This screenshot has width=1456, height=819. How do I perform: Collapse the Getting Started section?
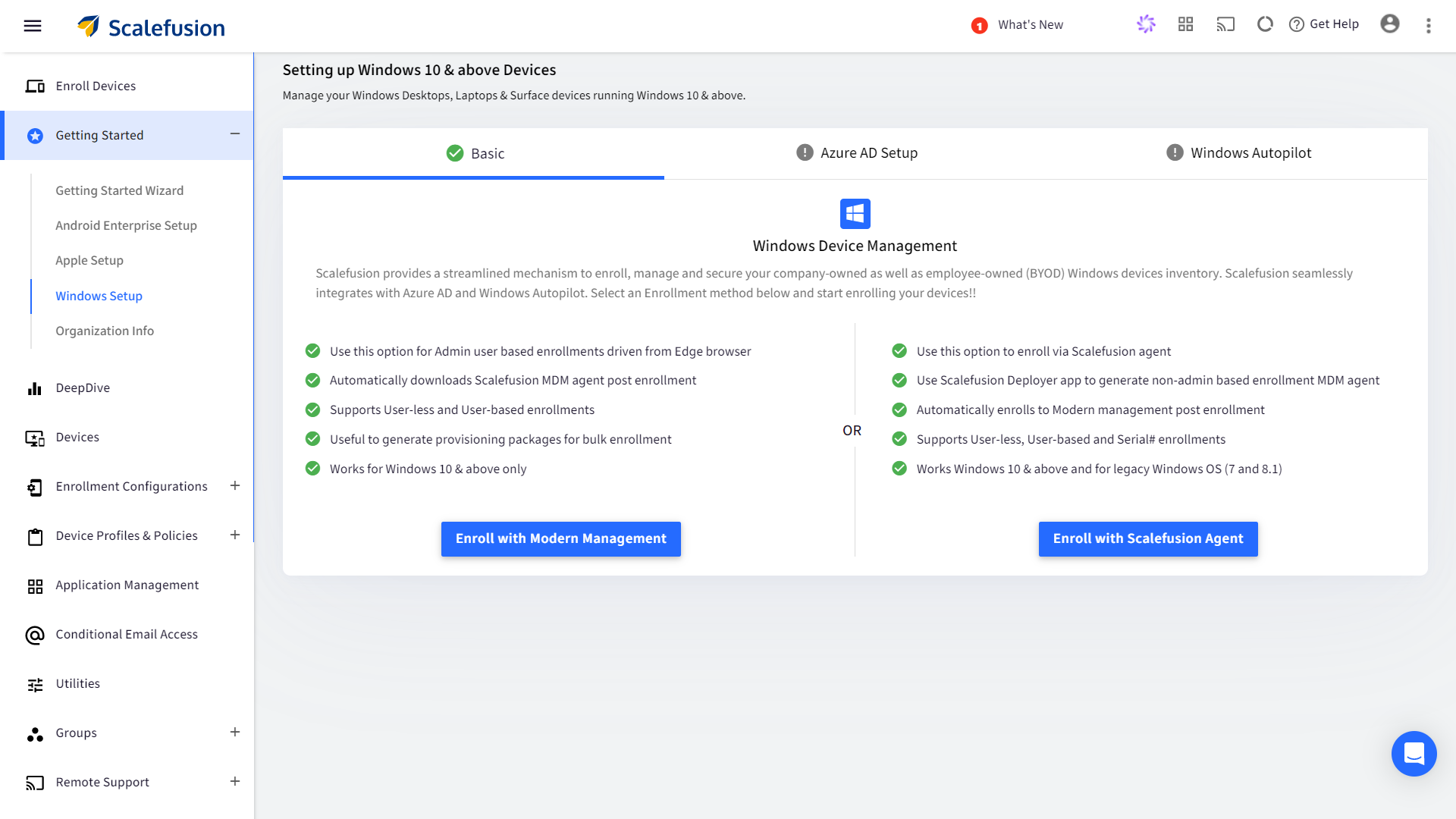235,134
